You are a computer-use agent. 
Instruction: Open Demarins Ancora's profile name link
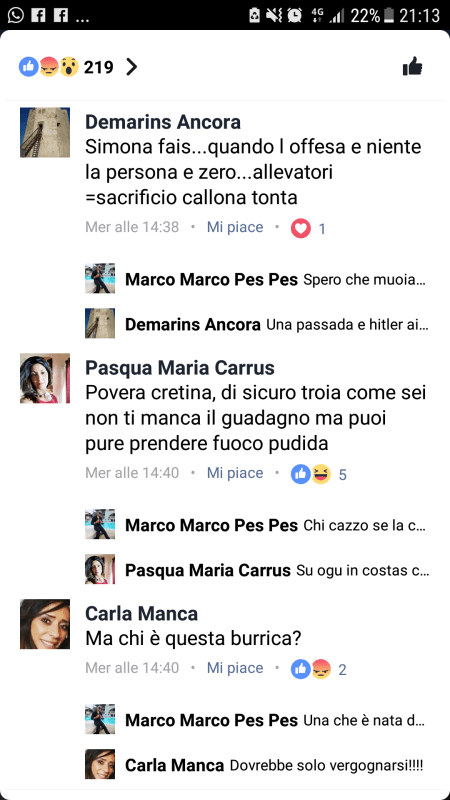(x=163, y=122)
